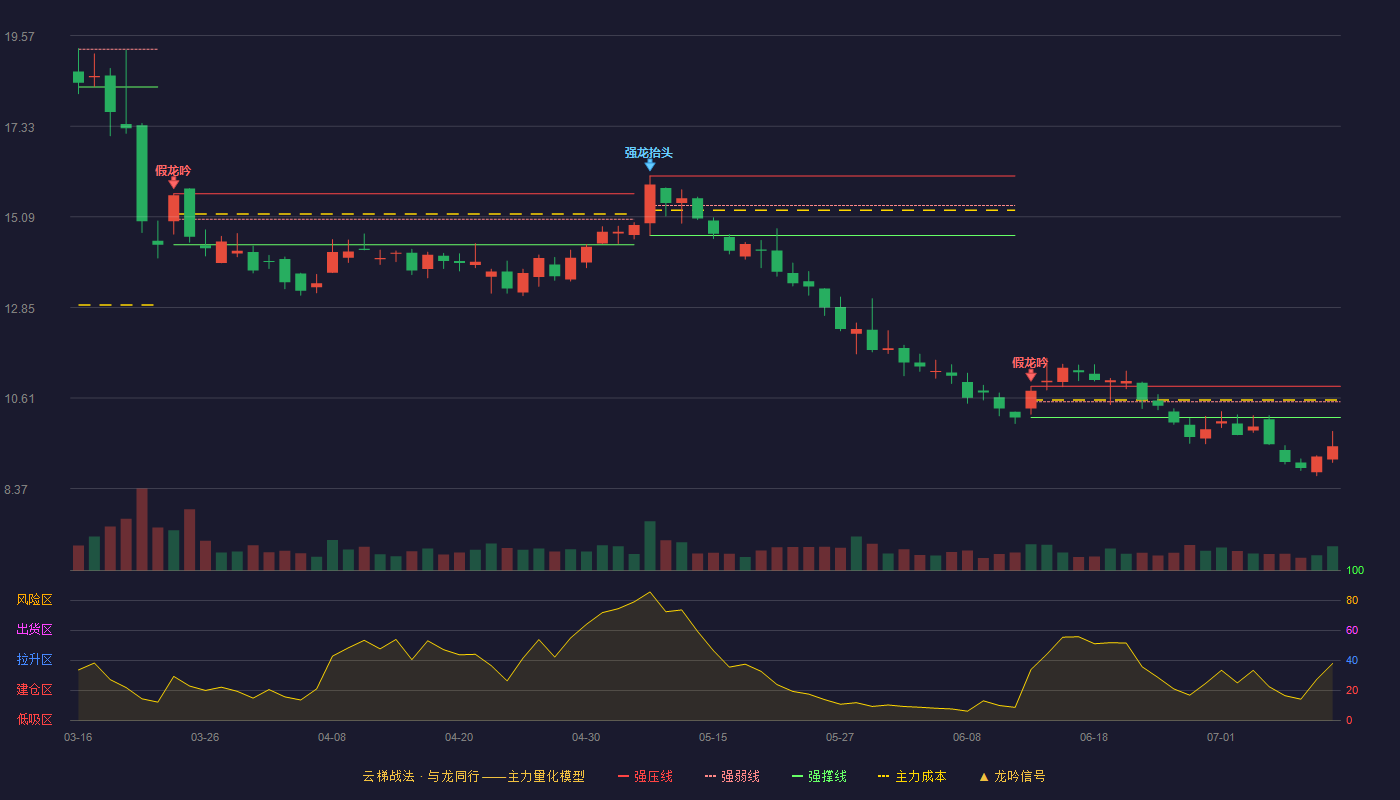
Task: Click the blue arrow under 强龙抬头 label
Action: [x=650, y=165]
